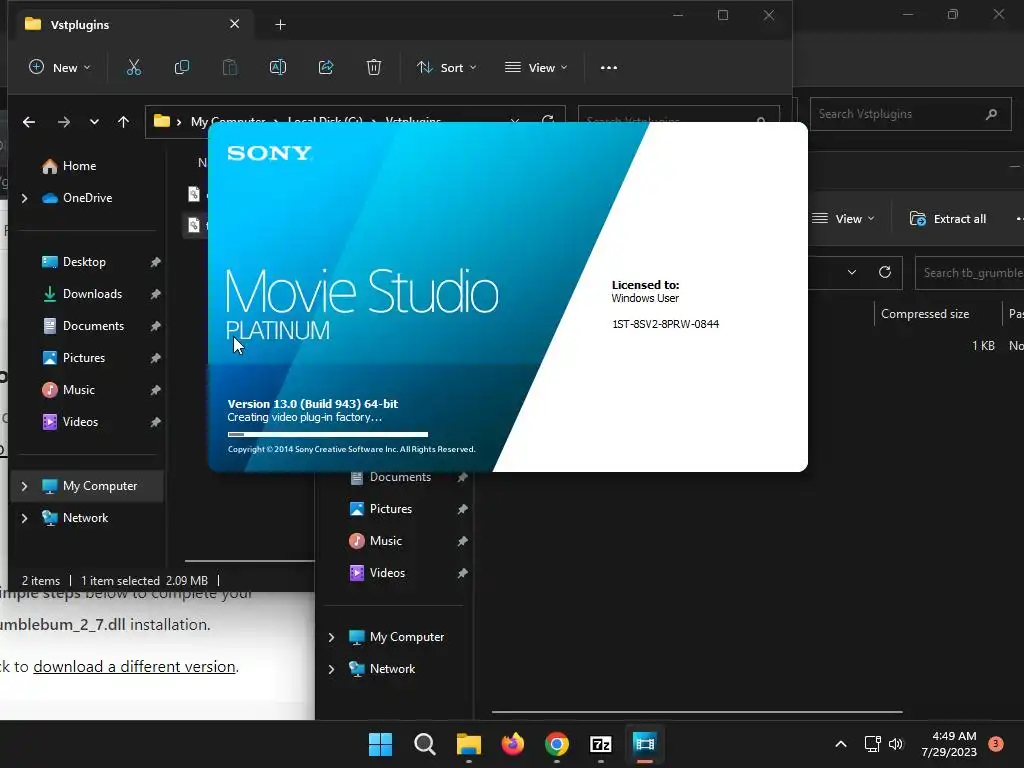Open Documents in Vstplugins sidebar

point(83,326)
